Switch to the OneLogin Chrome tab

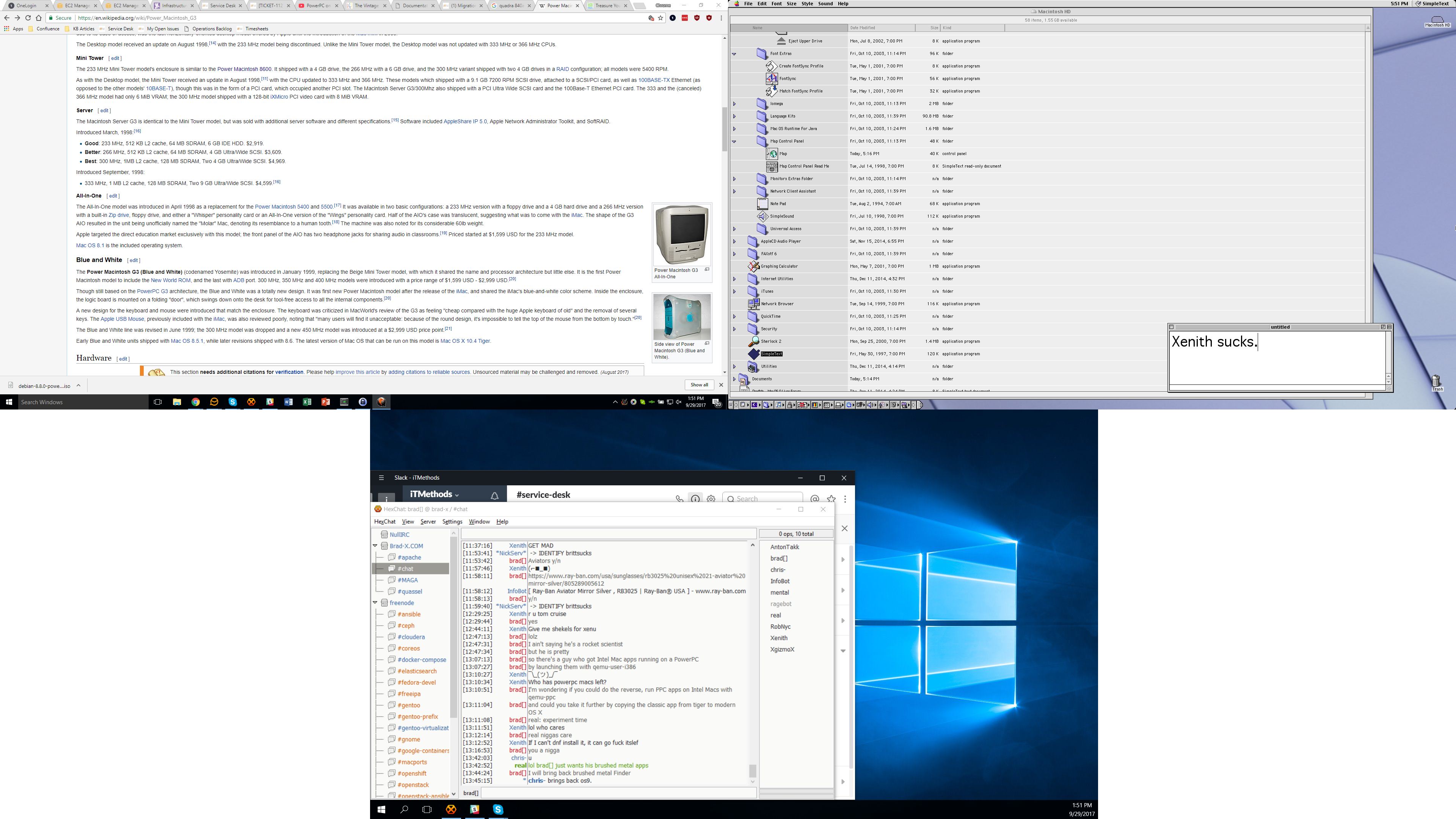click(x=27, y=6)
